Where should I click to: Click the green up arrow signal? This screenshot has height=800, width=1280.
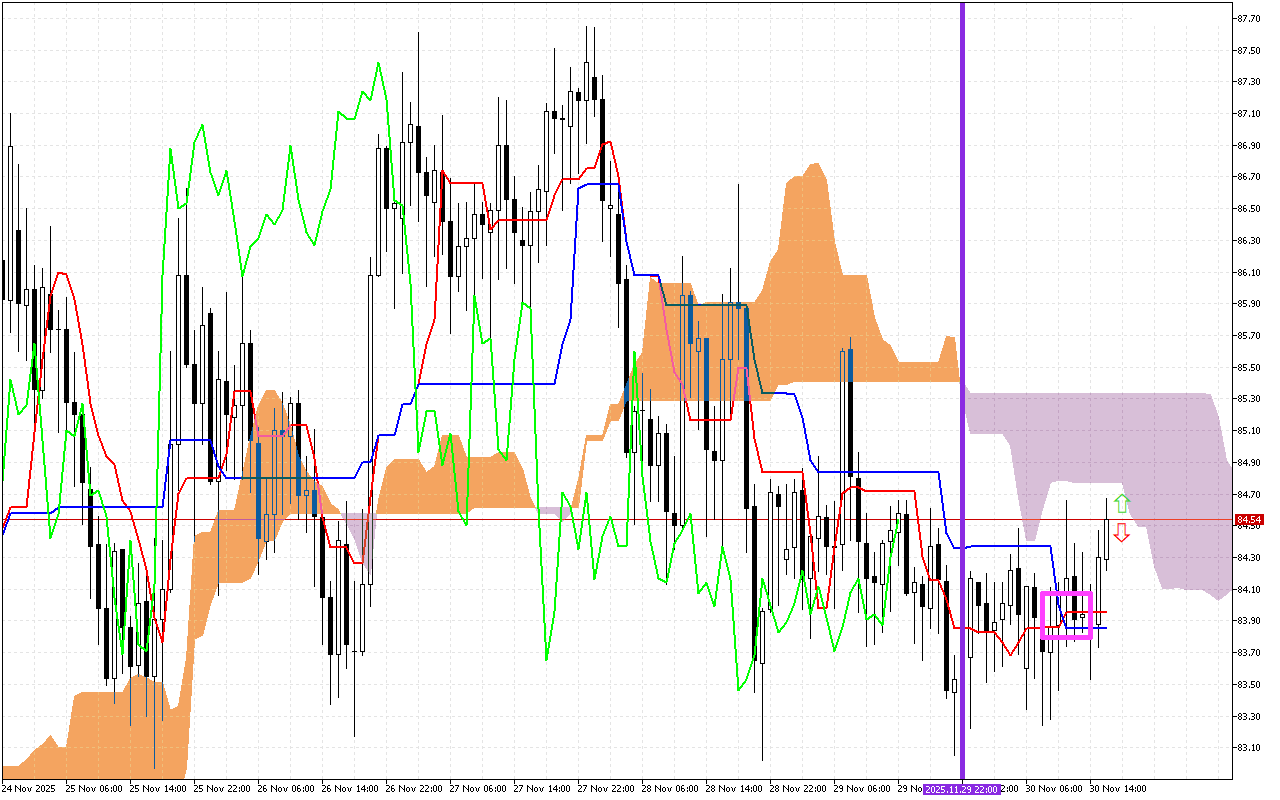(x=1122, y=504)
